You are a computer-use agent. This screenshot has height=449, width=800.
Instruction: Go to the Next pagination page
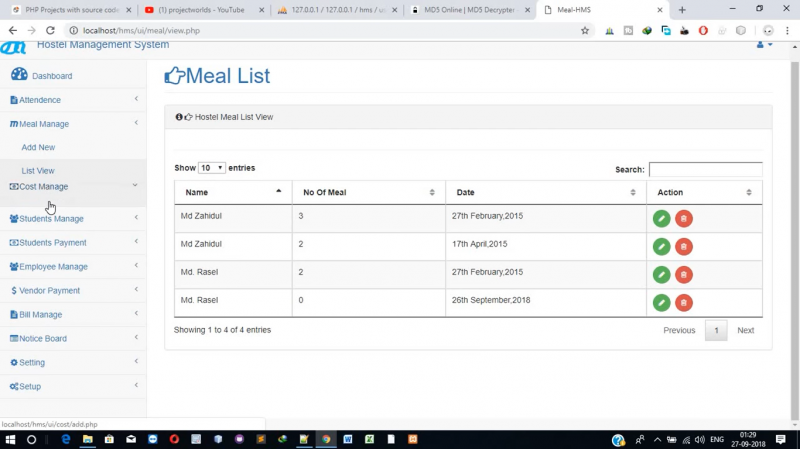tap(745, 331)
